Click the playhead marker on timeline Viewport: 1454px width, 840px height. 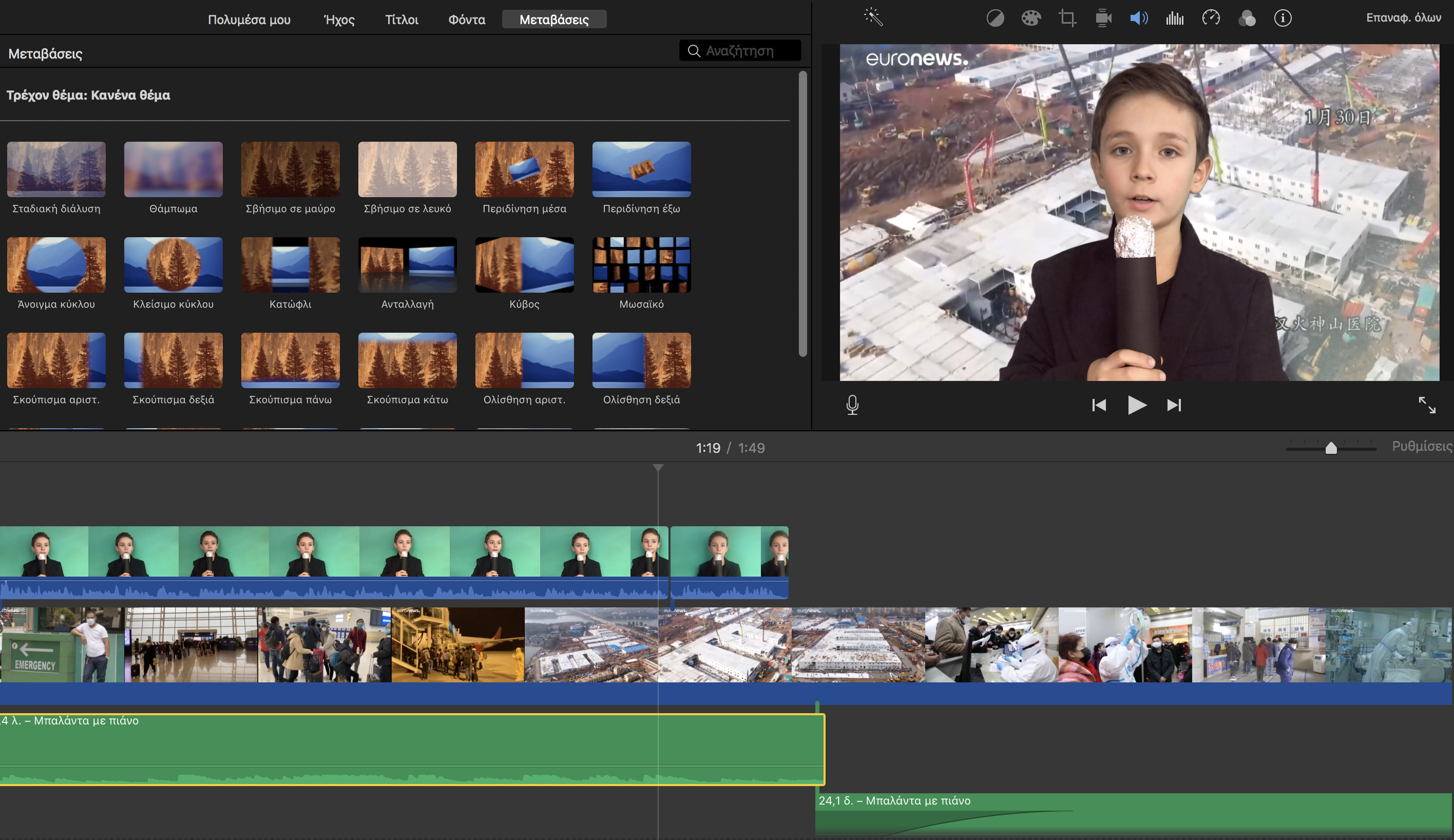[658, 467]
